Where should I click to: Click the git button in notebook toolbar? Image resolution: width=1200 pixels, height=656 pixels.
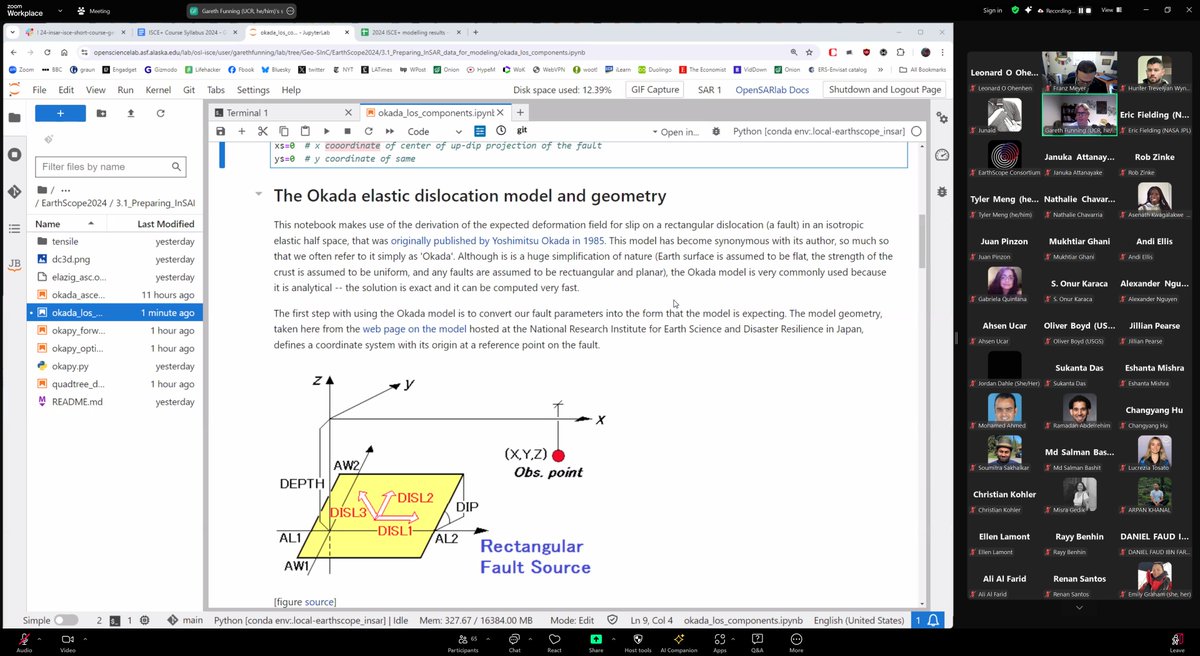point(522,131)
